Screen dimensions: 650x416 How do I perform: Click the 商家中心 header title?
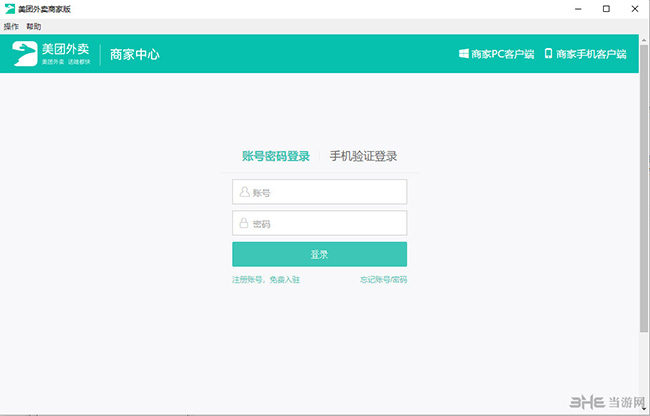click(x=135, y=55)
